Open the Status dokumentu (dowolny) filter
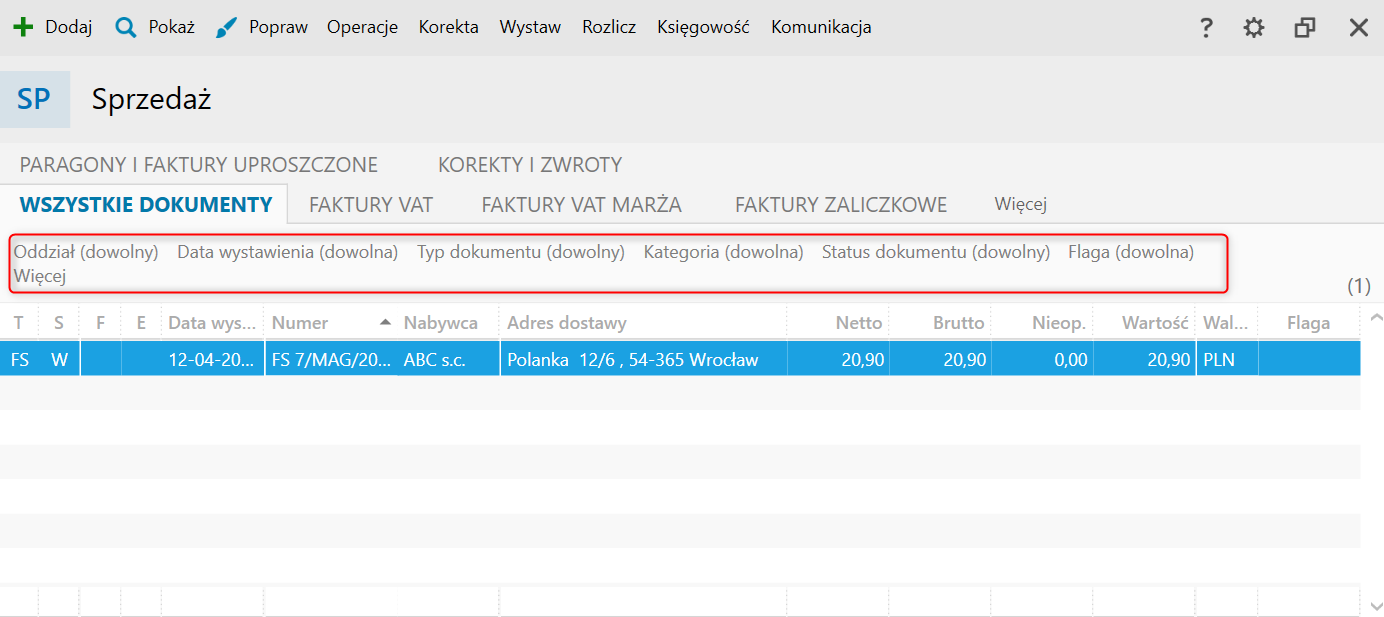 (x=936, y=252)
